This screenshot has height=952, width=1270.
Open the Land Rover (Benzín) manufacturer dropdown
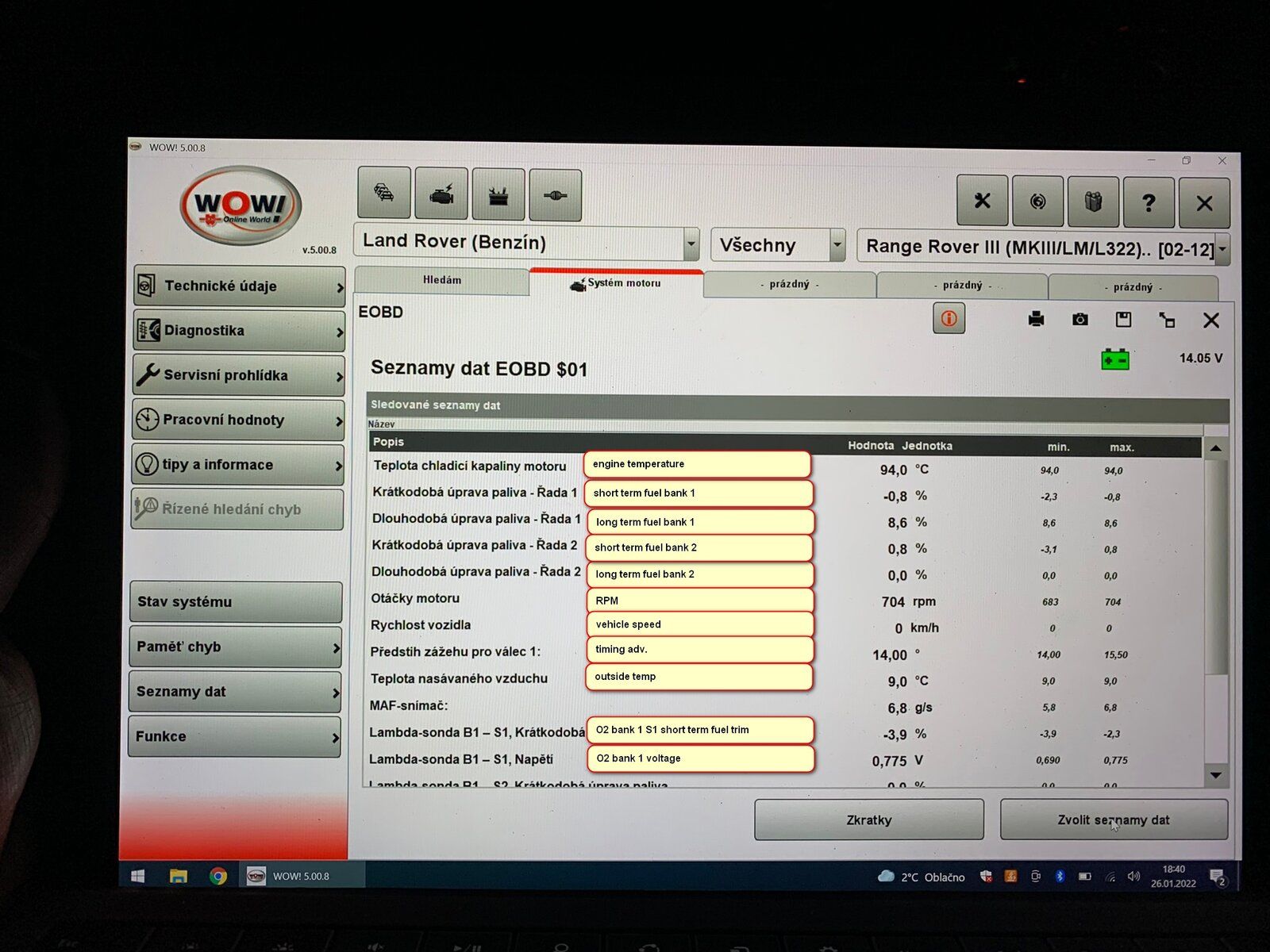pyautogui.click(x=527, y=243)
